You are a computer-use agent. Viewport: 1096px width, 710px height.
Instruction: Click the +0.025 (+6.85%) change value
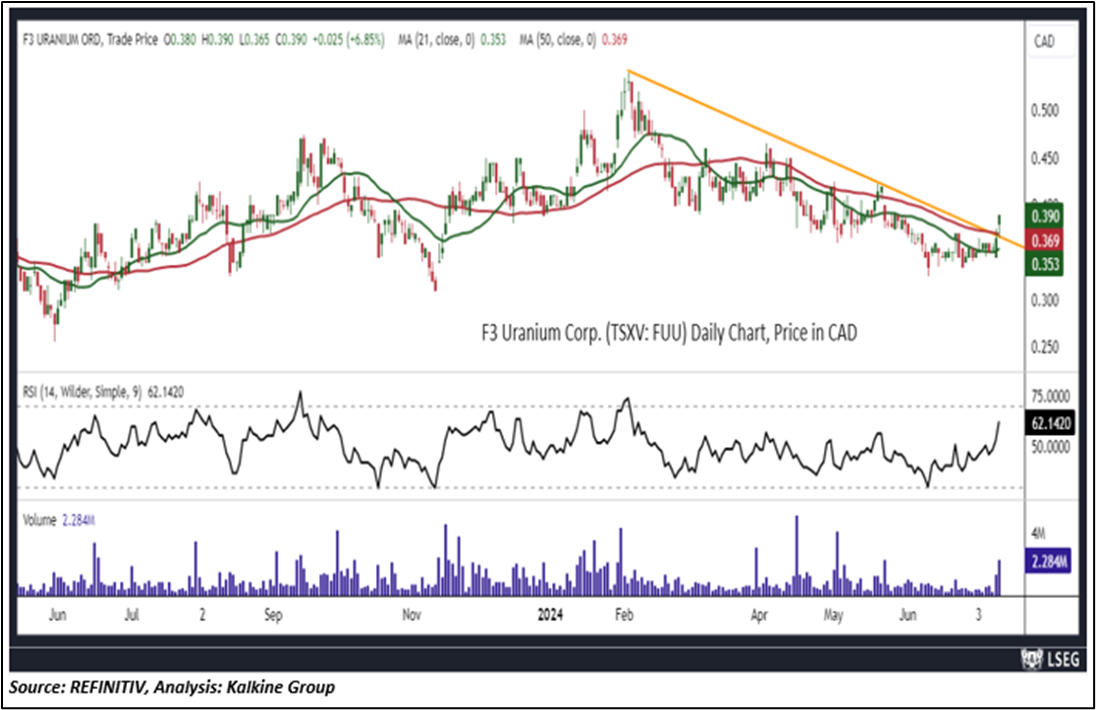tap(348, 40)
